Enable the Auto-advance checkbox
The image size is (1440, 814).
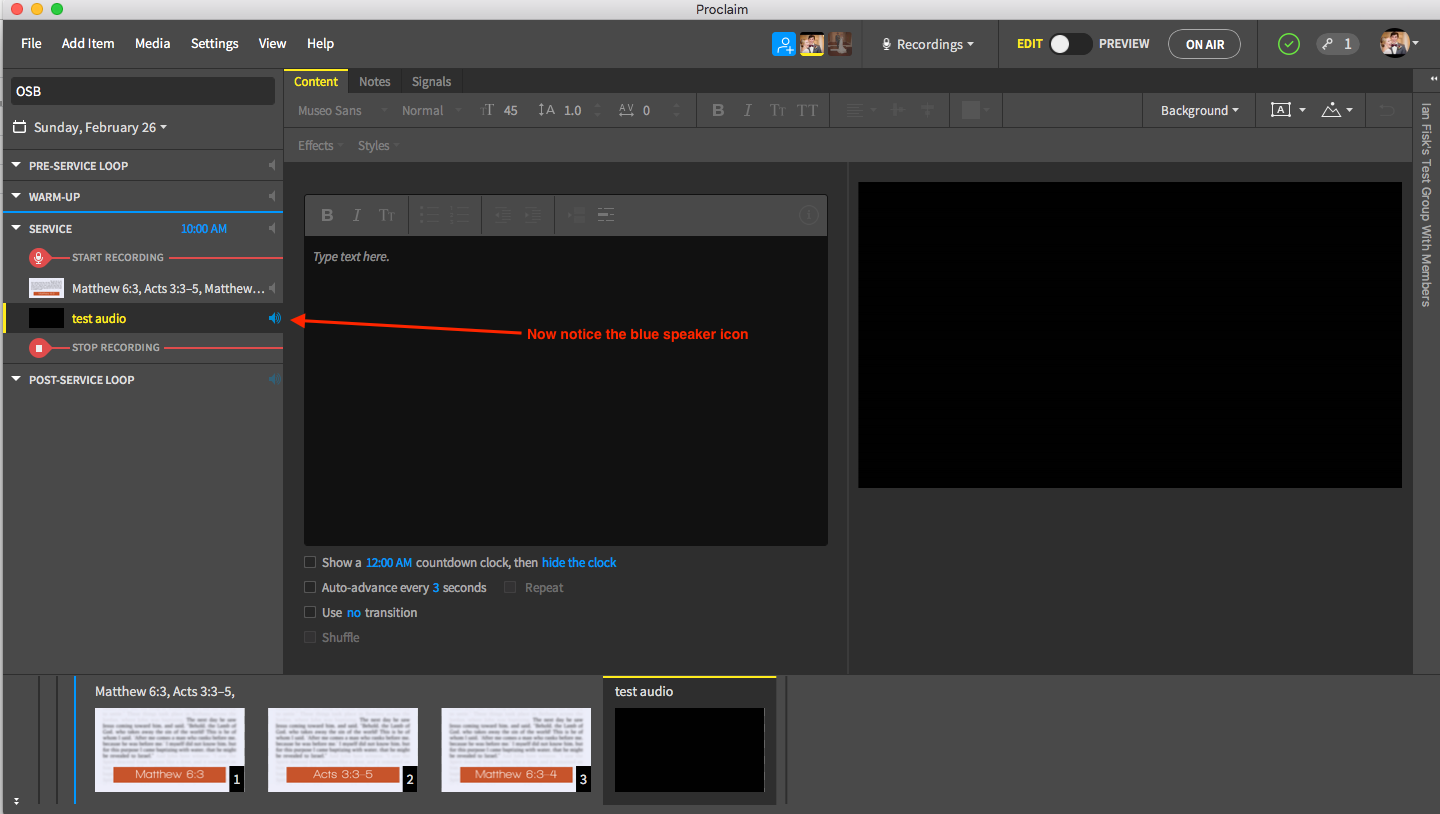click(x=310, y=588)
